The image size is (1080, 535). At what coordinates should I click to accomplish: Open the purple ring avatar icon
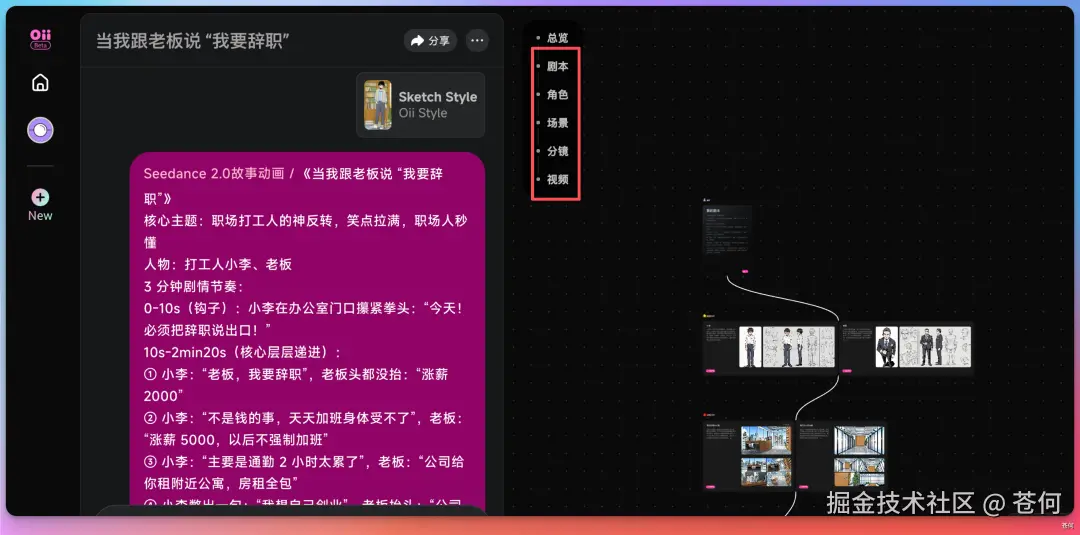click(41, 130)
